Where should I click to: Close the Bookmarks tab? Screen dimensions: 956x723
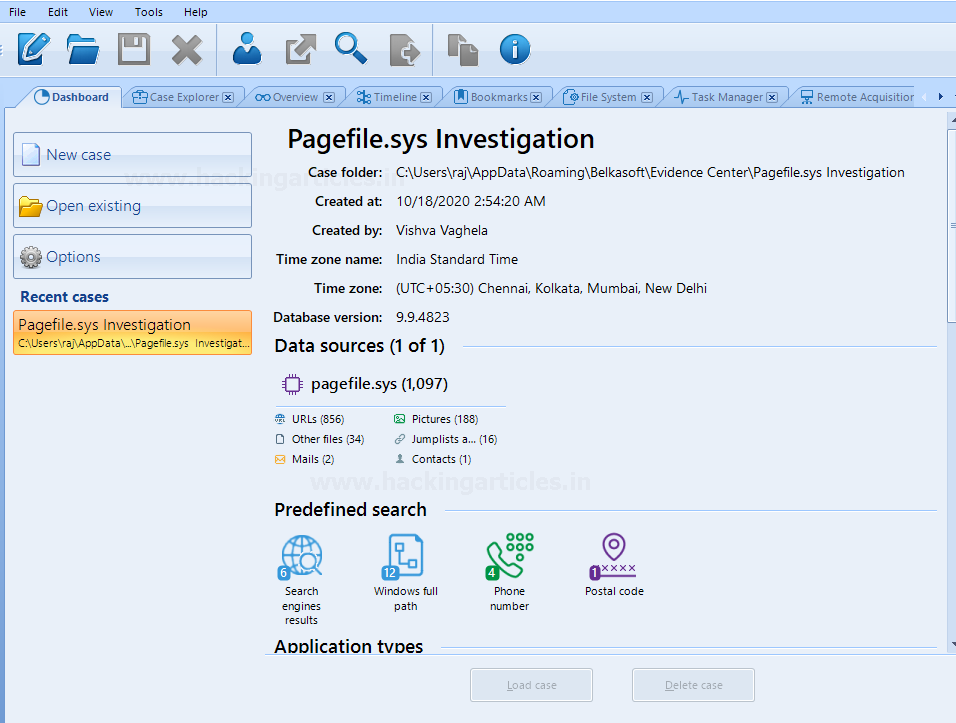536,98
